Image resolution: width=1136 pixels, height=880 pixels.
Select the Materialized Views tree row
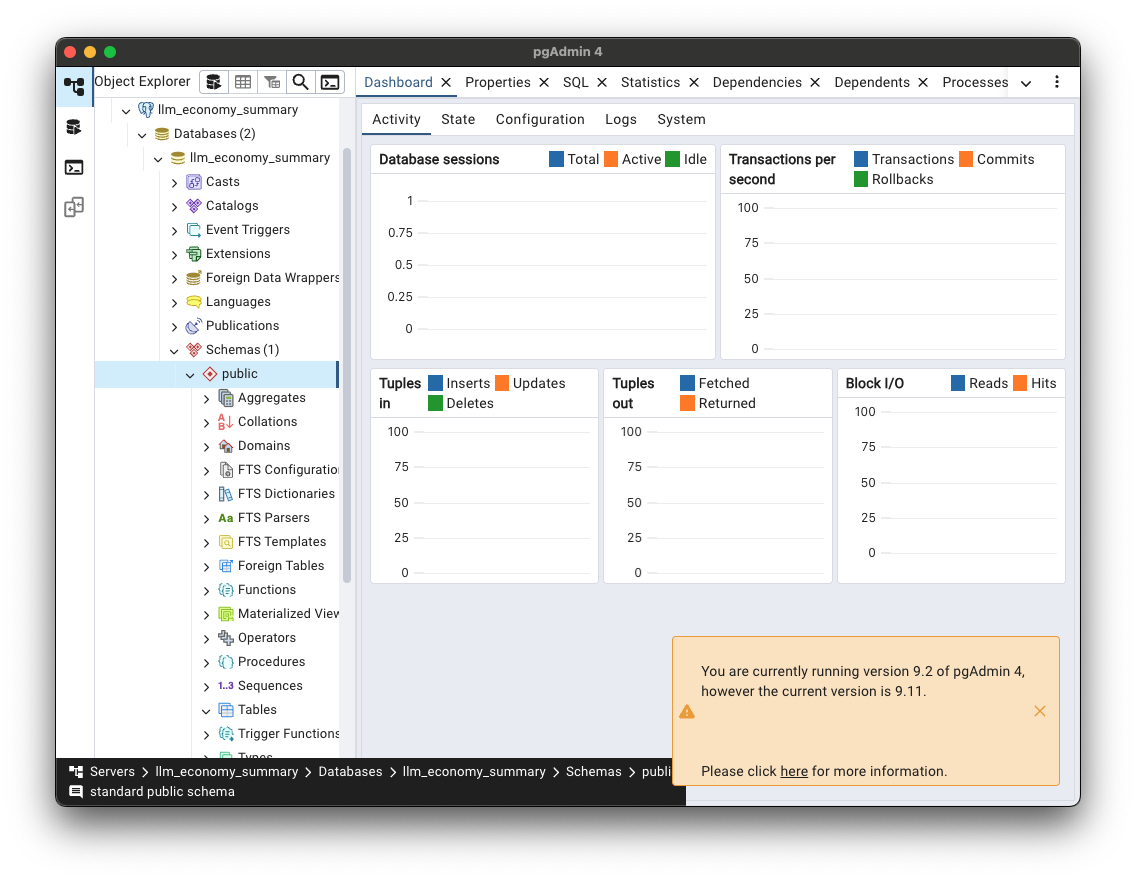pyautogui.click(x=217, y=613)
